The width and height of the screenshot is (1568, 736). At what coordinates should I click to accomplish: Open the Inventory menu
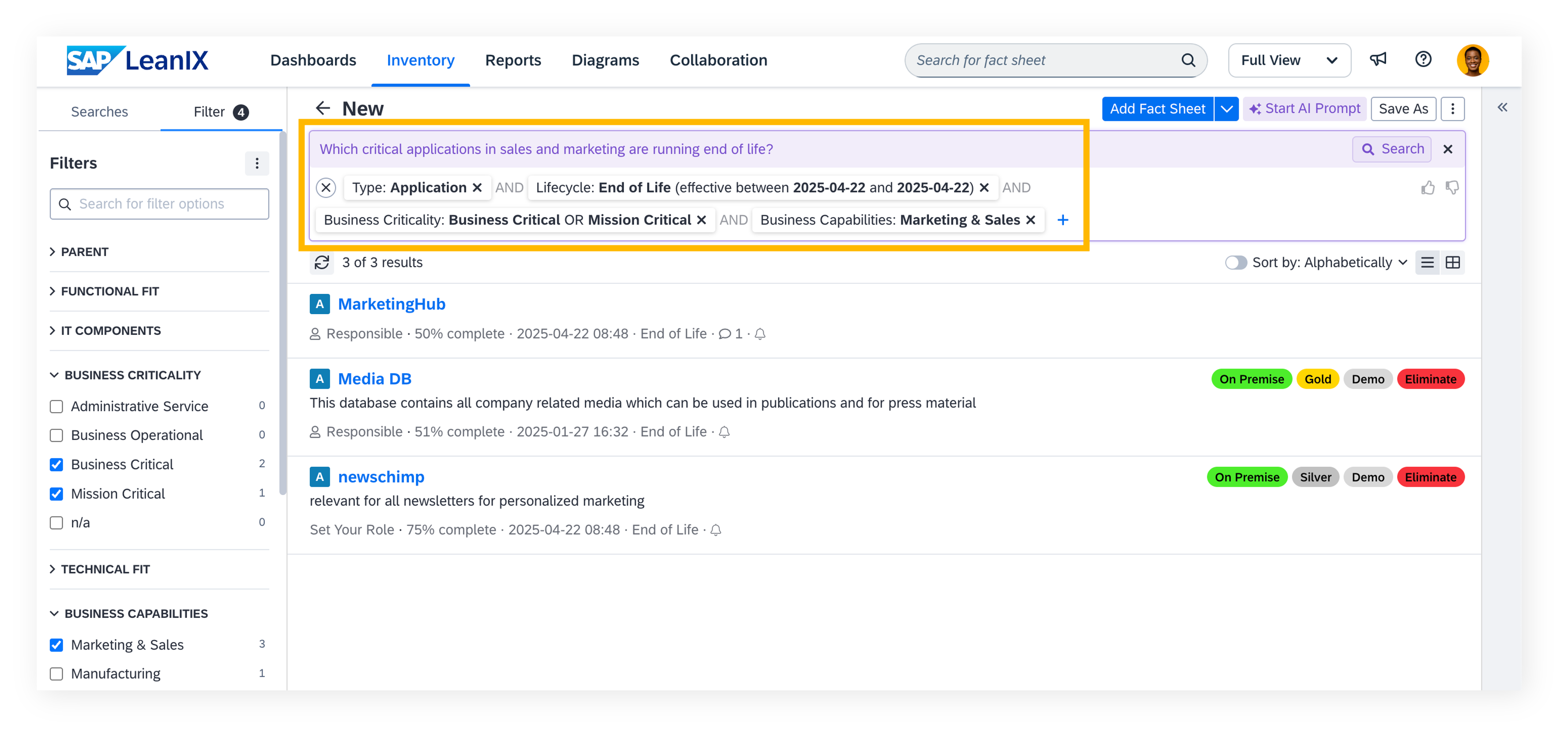(x=421, y=60)
